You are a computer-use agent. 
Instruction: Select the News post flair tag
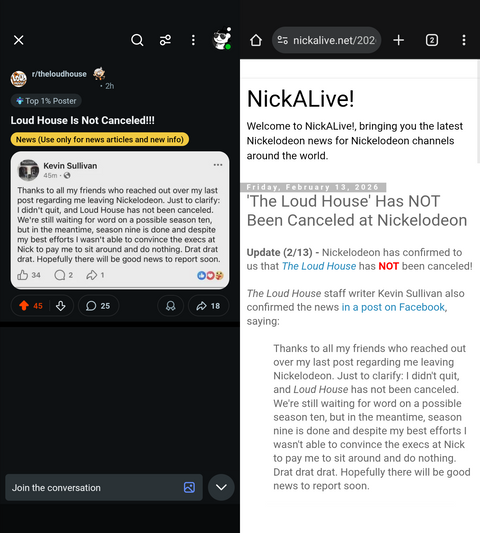pyautogui.click(x=100, y=139)
